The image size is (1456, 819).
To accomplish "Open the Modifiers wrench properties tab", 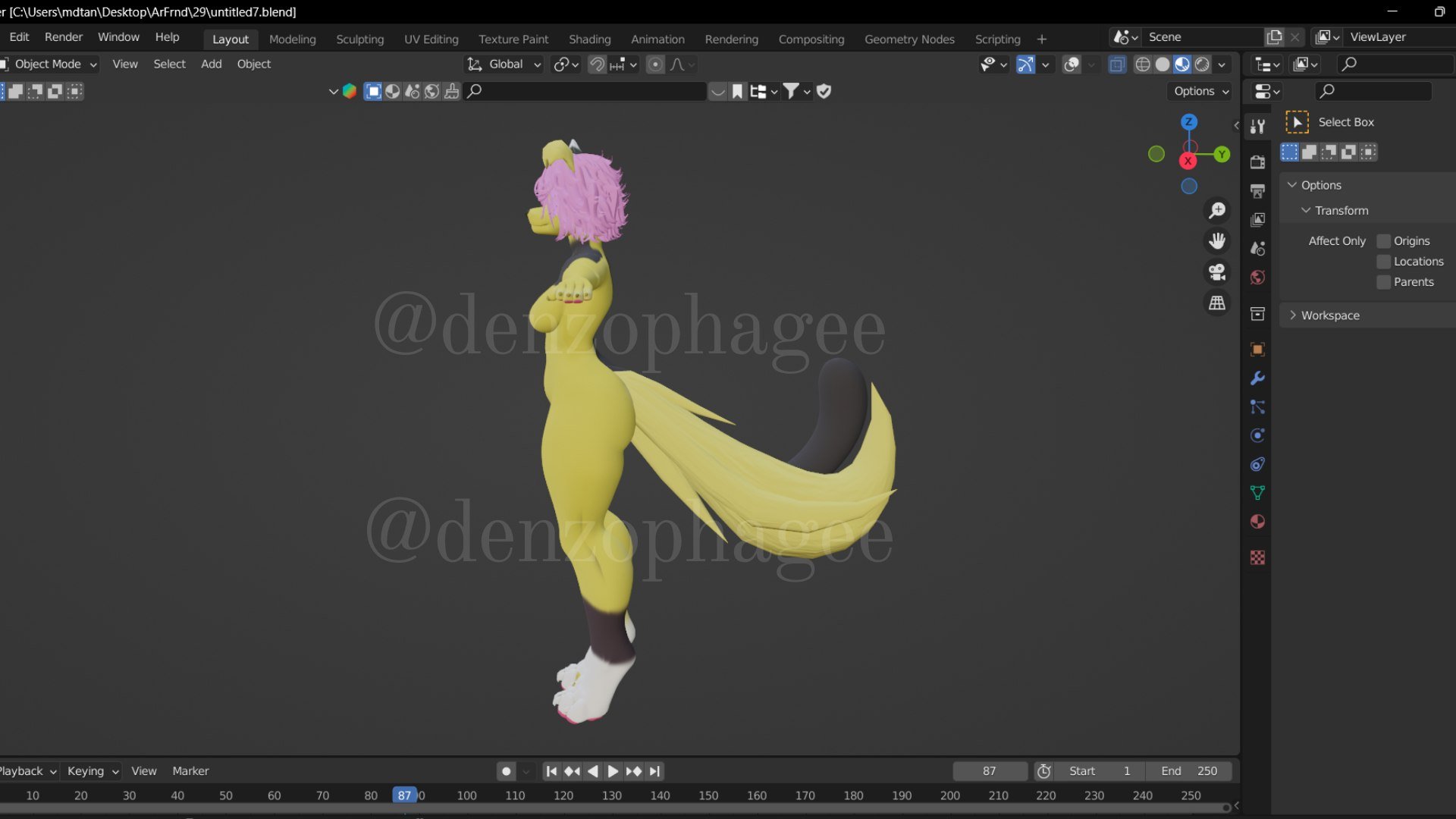I will coord(1257,378).
